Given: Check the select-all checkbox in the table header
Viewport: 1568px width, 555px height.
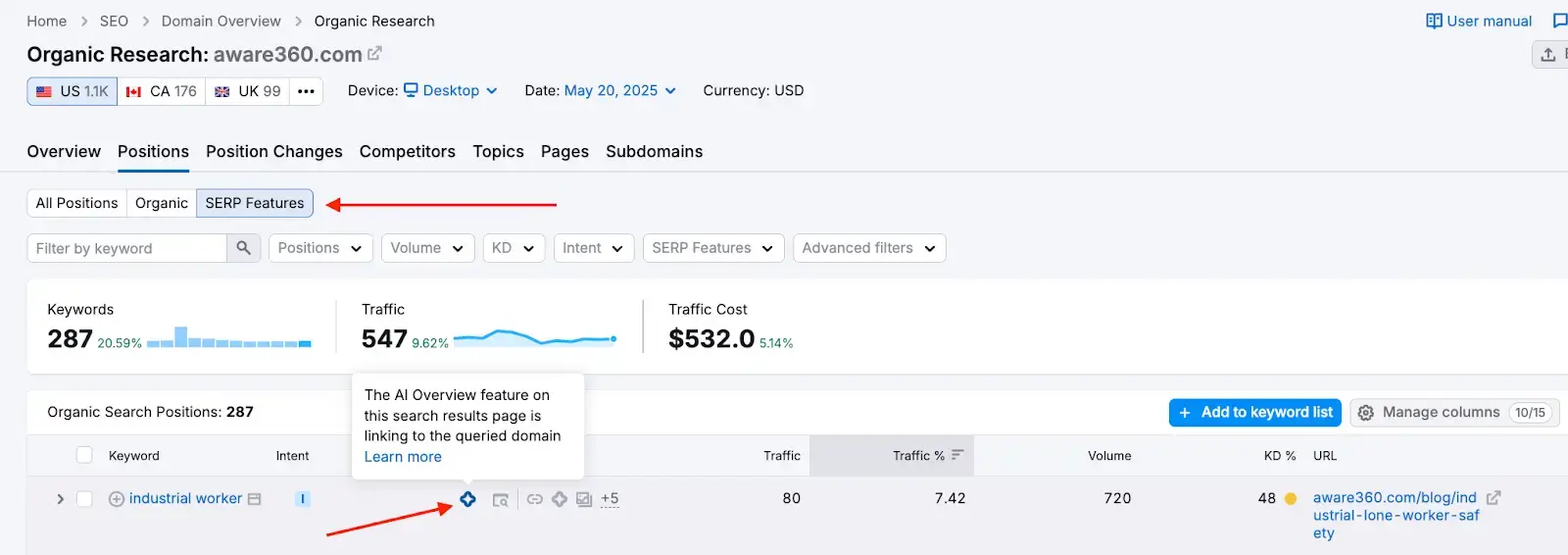Looking at the screenshot, I should (x=84, y=455).
